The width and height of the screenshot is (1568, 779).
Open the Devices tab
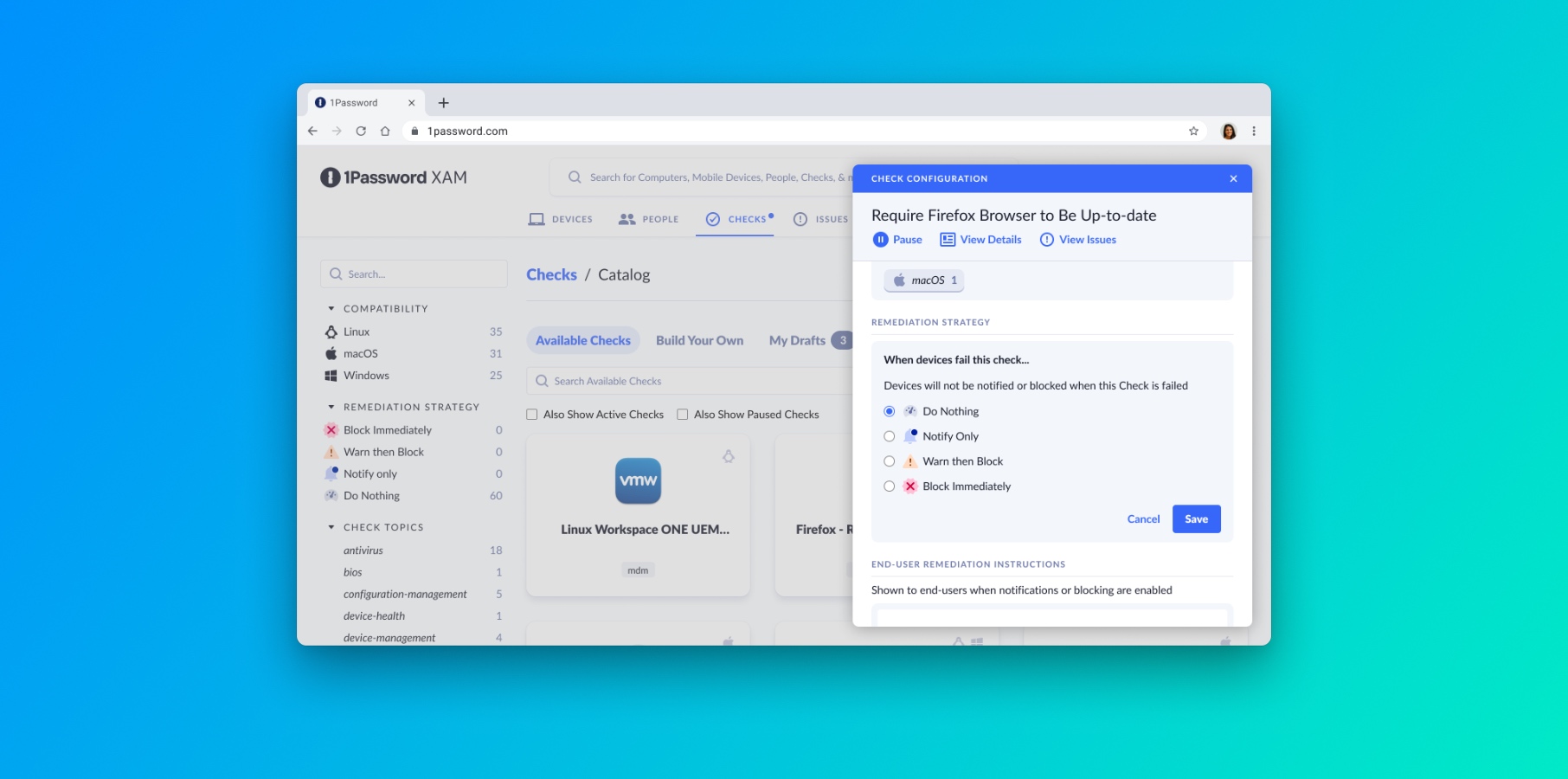(561, 219)
